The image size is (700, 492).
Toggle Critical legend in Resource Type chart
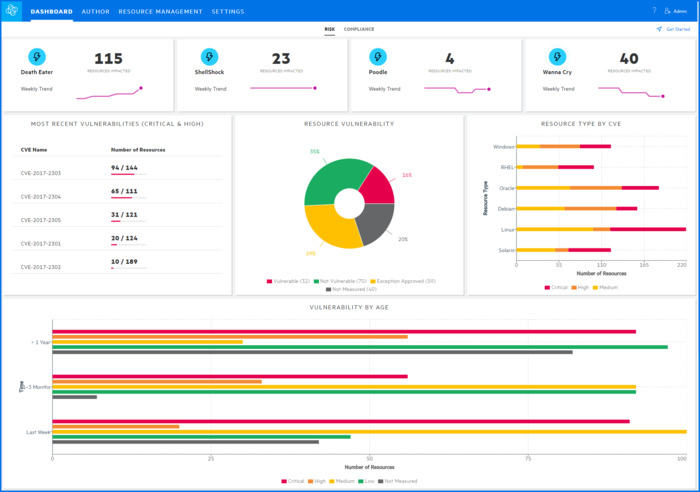[x=556, y=287]
